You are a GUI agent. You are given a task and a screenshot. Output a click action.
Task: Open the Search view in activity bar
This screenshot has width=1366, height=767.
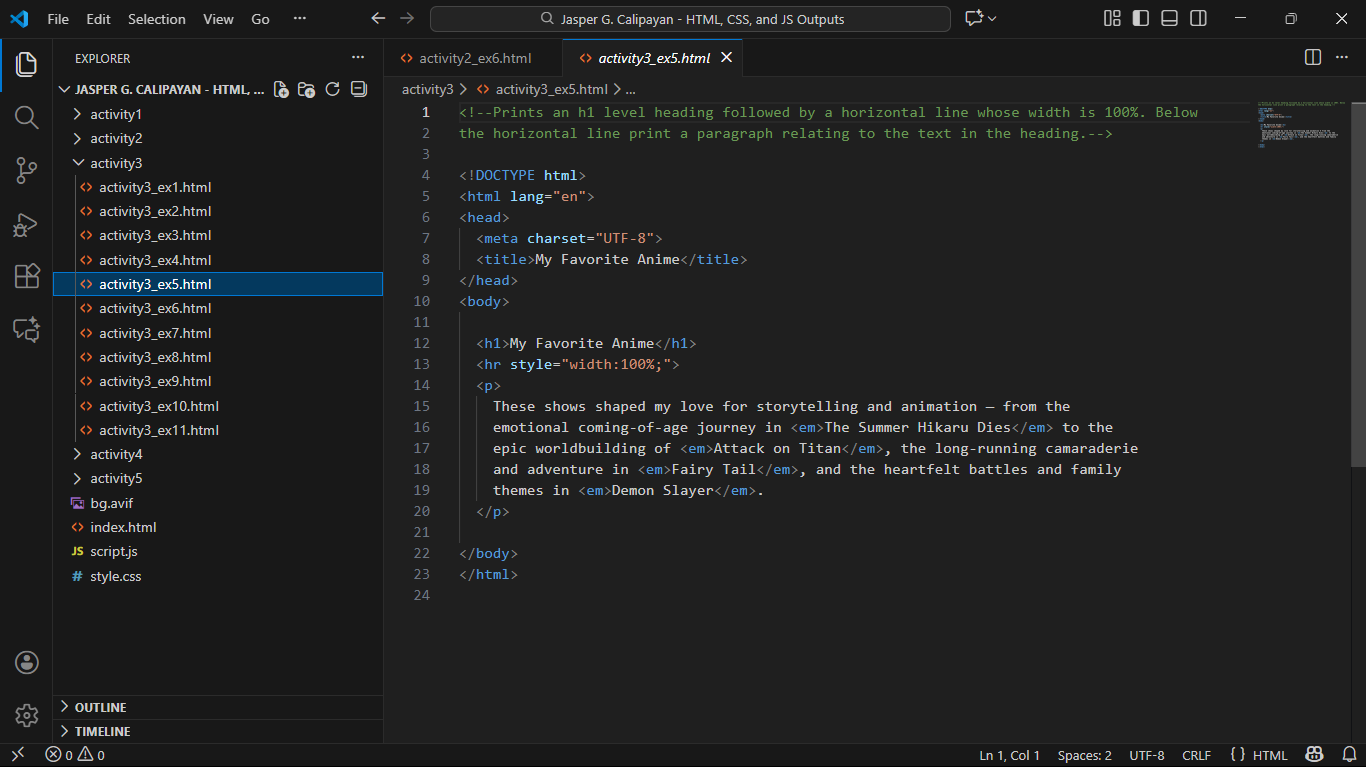pyautogui.click(x=26, y=117)
